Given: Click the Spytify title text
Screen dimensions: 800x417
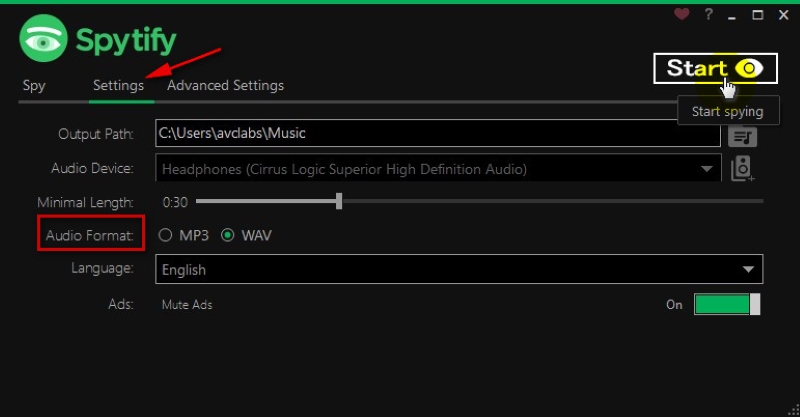Looking at the screenshot, I should [126, 41].
